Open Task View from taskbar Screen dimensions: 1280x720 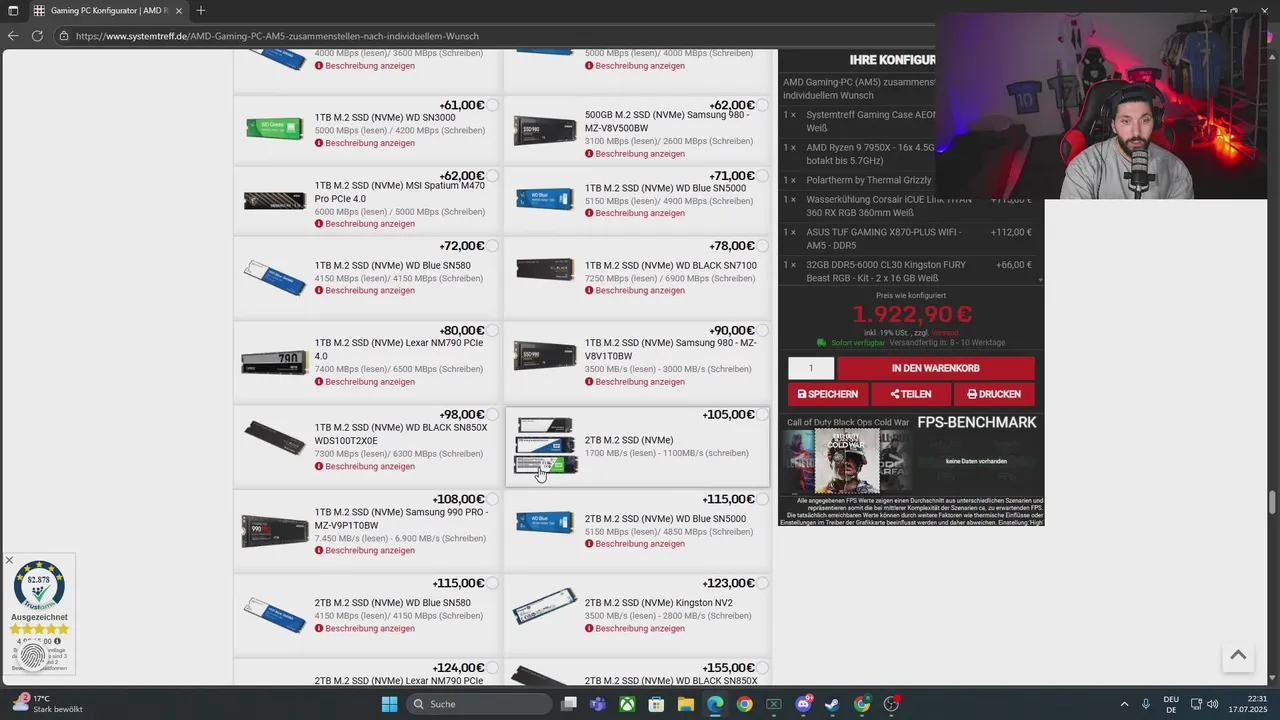coord(569,704)
